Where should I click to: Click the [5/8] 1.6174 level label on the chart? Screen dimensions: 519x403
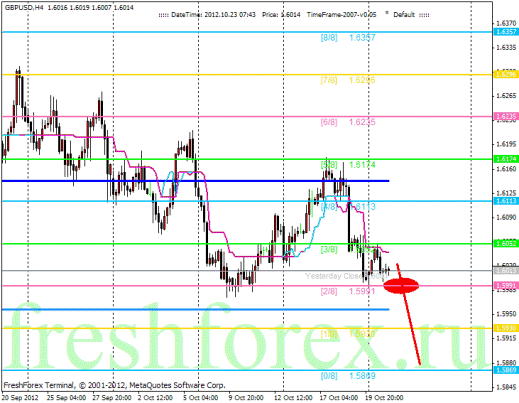(348, 165)
